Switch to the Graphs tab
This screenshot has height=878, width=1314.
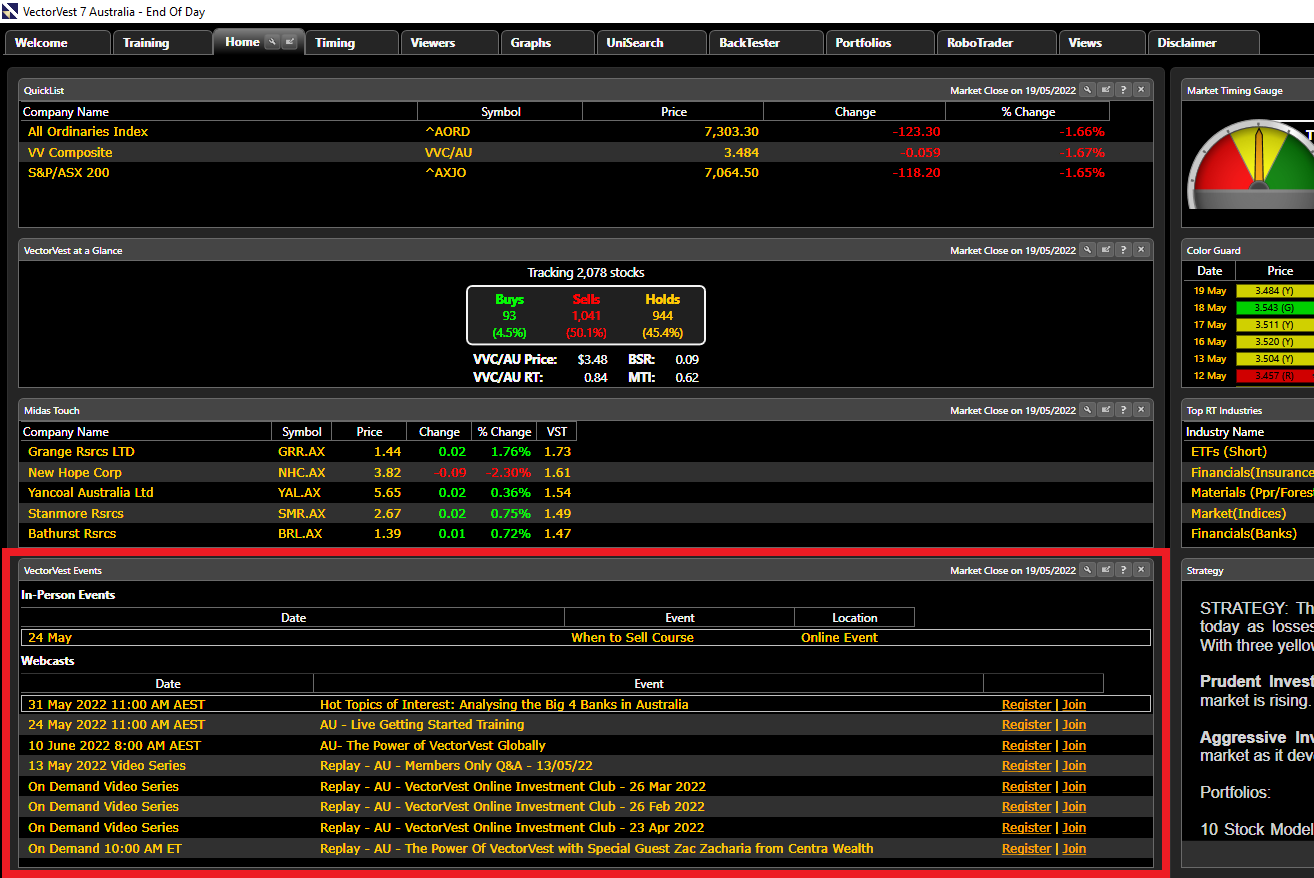pos(547,43)
